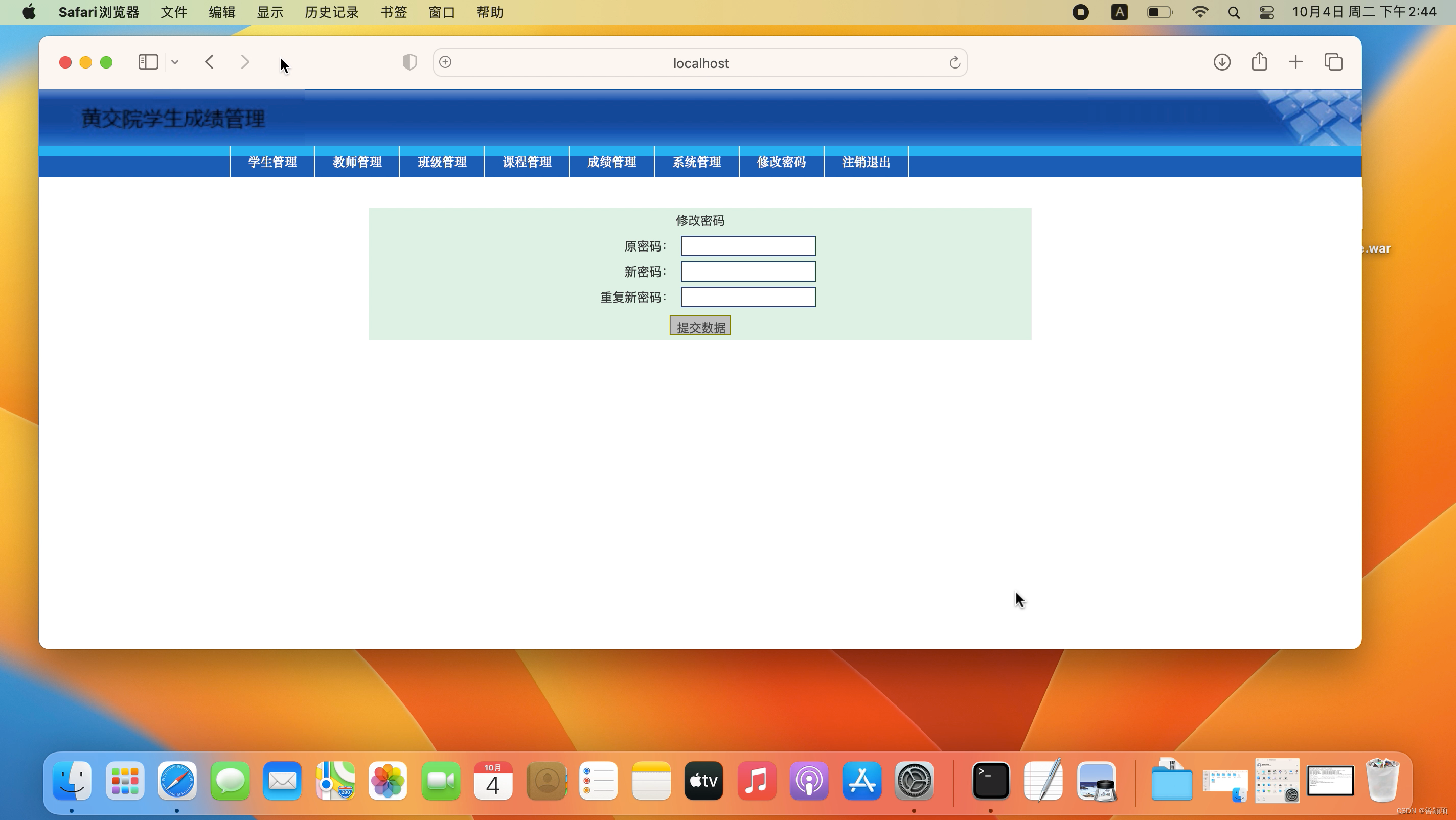Viewport: 1456px width, 820px height.
Task: Show downloads in Safari toolbar
Action: pyautogui.click(x=1222, y=62)
